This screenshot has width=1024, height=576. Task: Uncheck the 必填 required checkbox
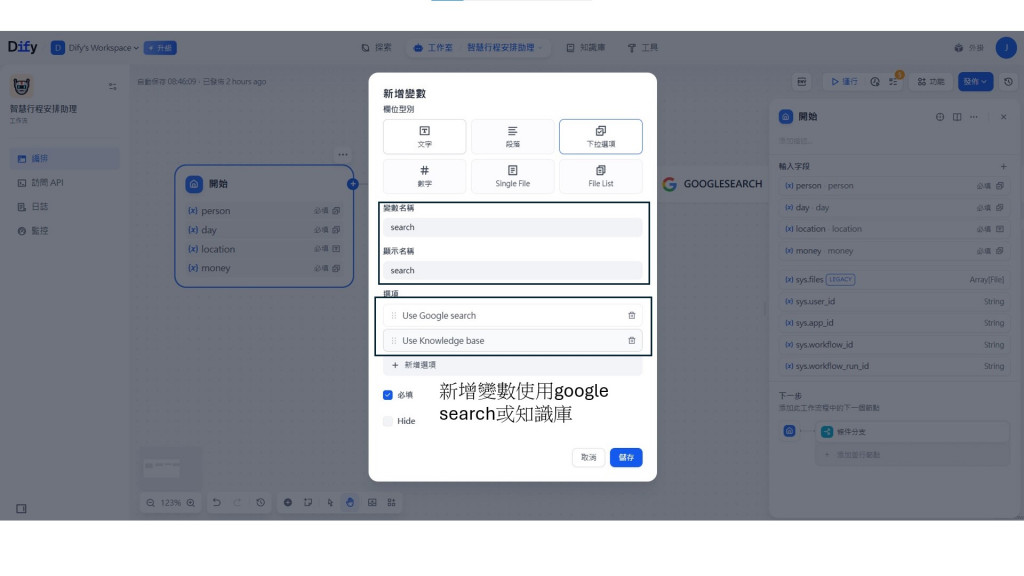pos(388,395)
